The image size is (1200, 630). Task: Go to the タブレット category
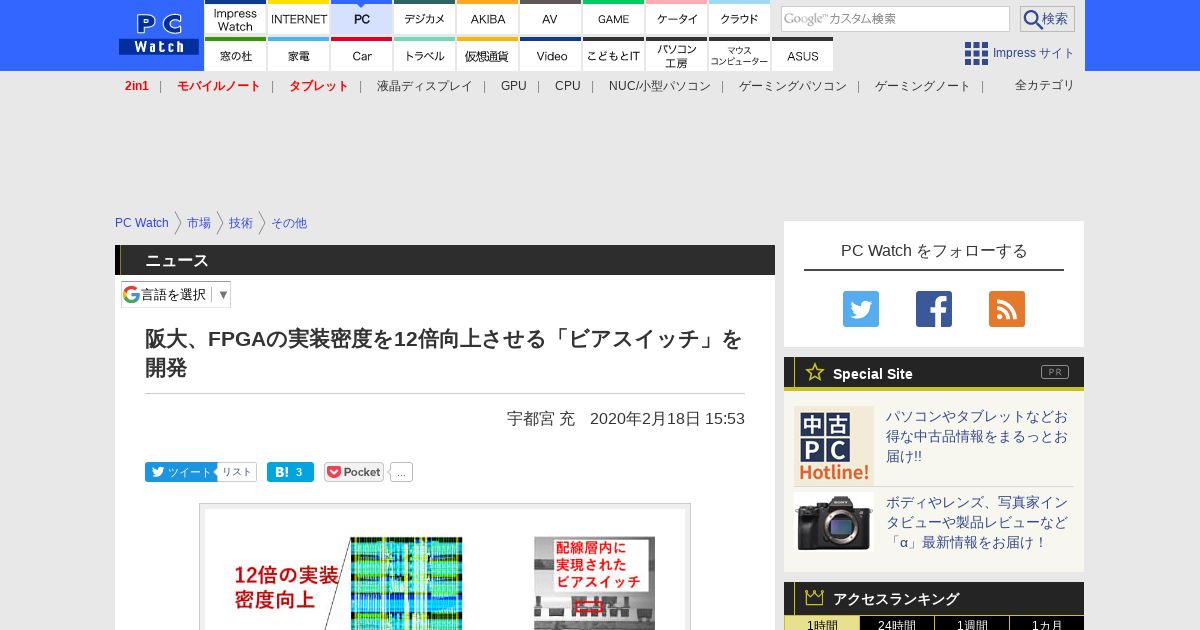(319, 86)
